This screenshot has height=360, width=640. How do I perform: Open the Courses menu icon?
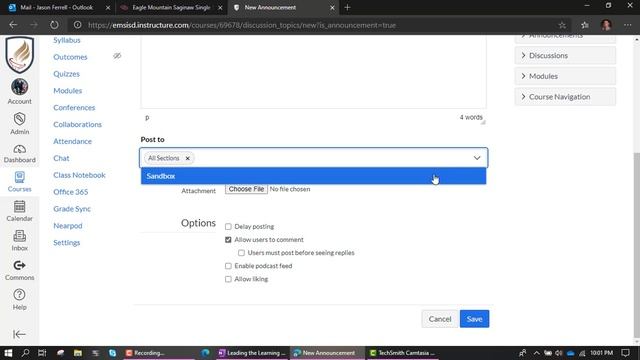tap(20, 177)
